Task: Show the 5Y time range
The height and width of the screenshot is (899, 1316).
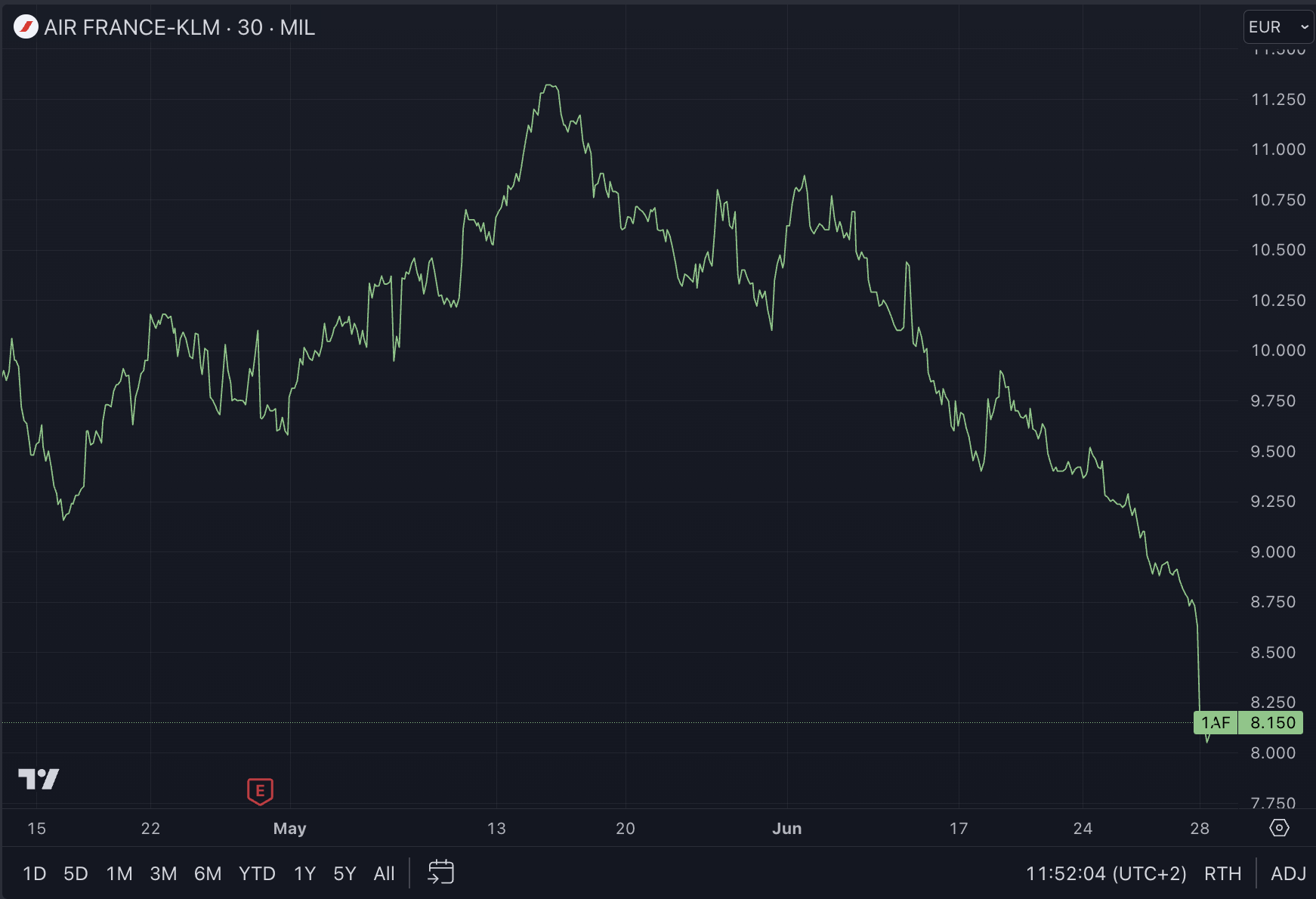Action: coord(344,873)
